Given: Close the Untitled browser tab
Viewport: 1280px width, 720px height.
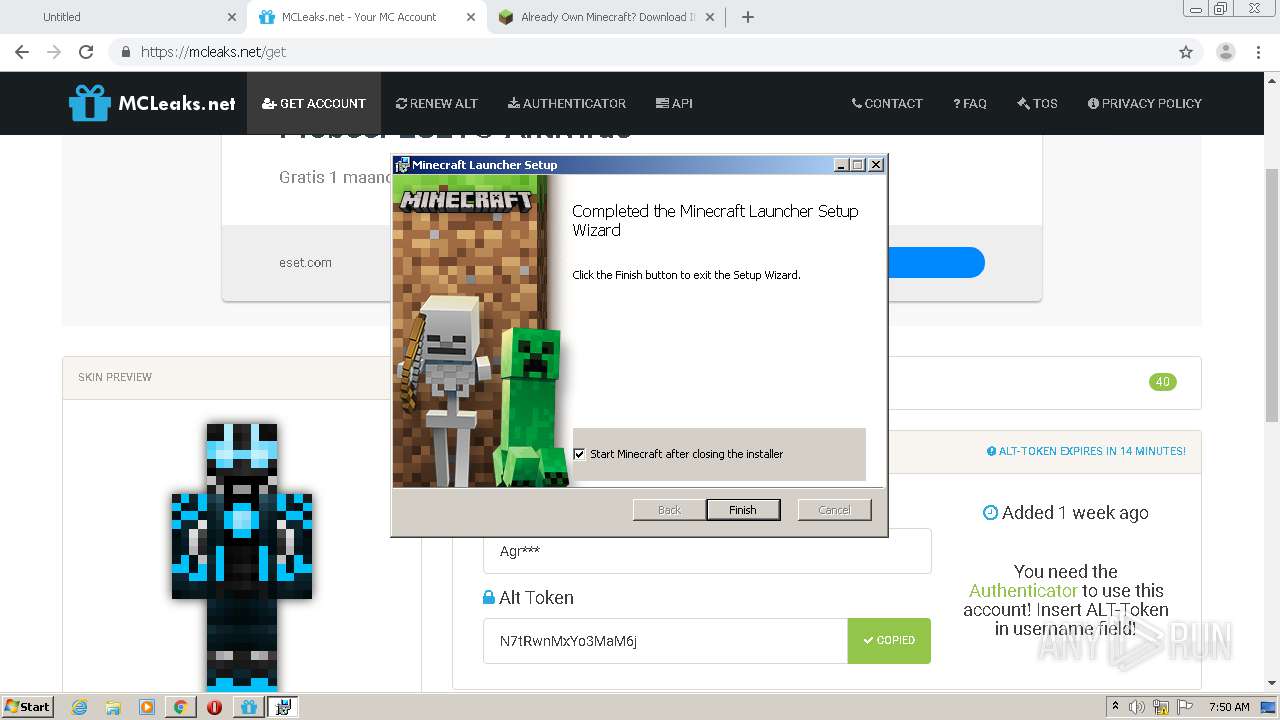Looking at the screenshot, I should [x=232, y=17].
